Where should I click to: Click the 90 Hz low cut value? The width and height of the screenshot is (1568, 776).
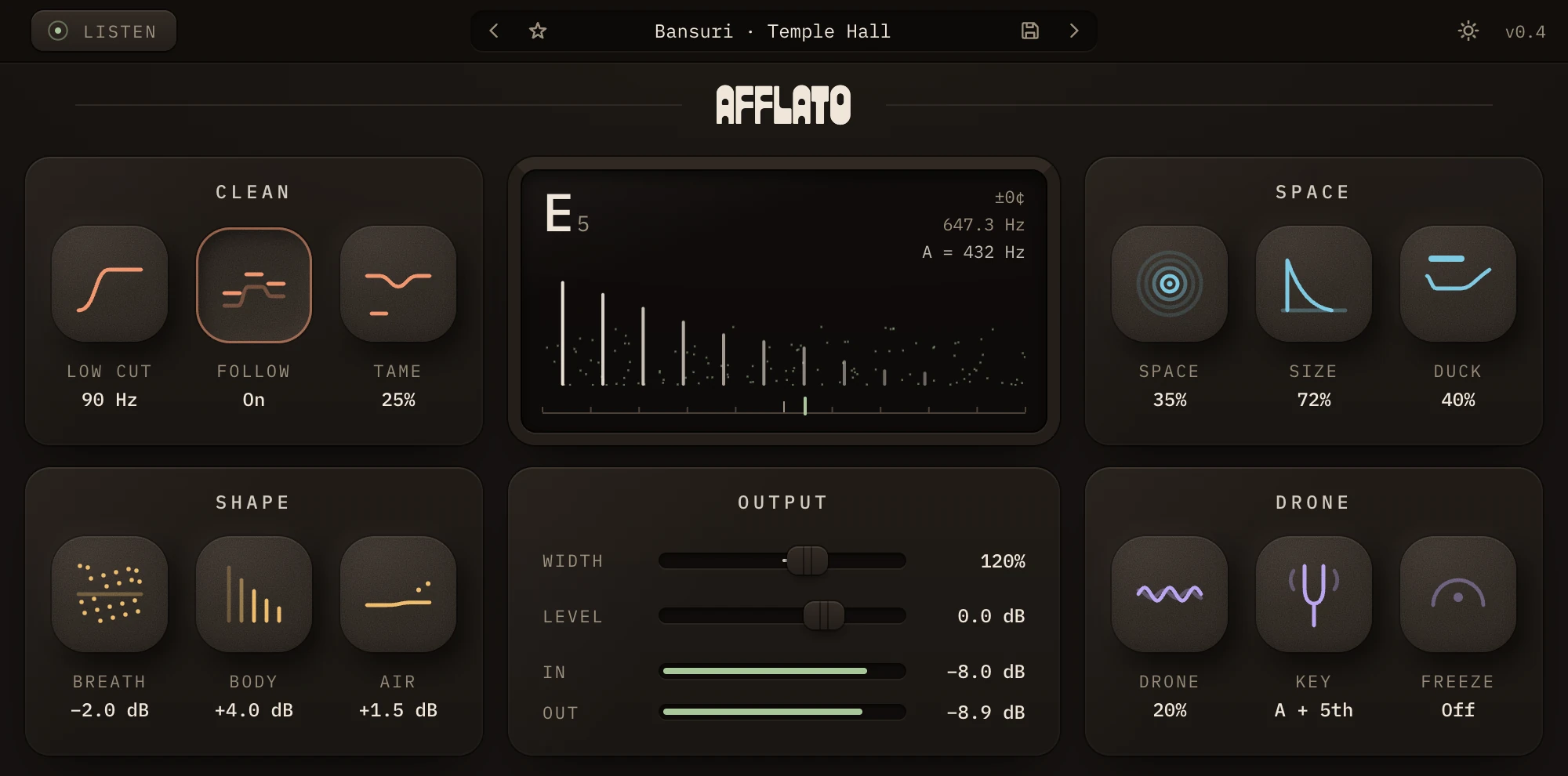click(110, 400)
